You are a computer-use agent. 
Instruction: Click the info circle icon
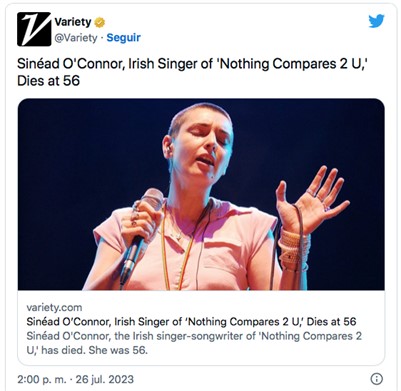(377, 379)
